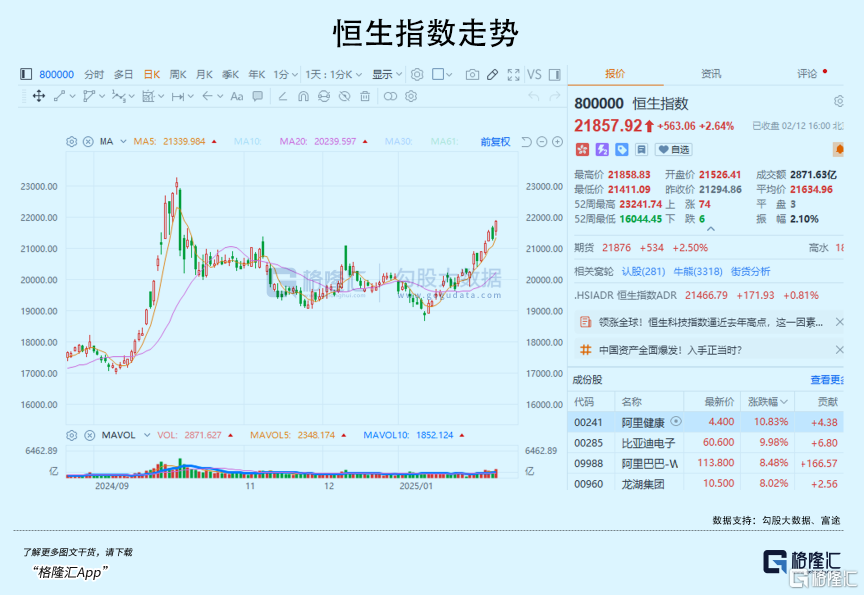Toggle drawings visibility (crossed-eye icon)
Screen dimensions: 864x595
344,96
